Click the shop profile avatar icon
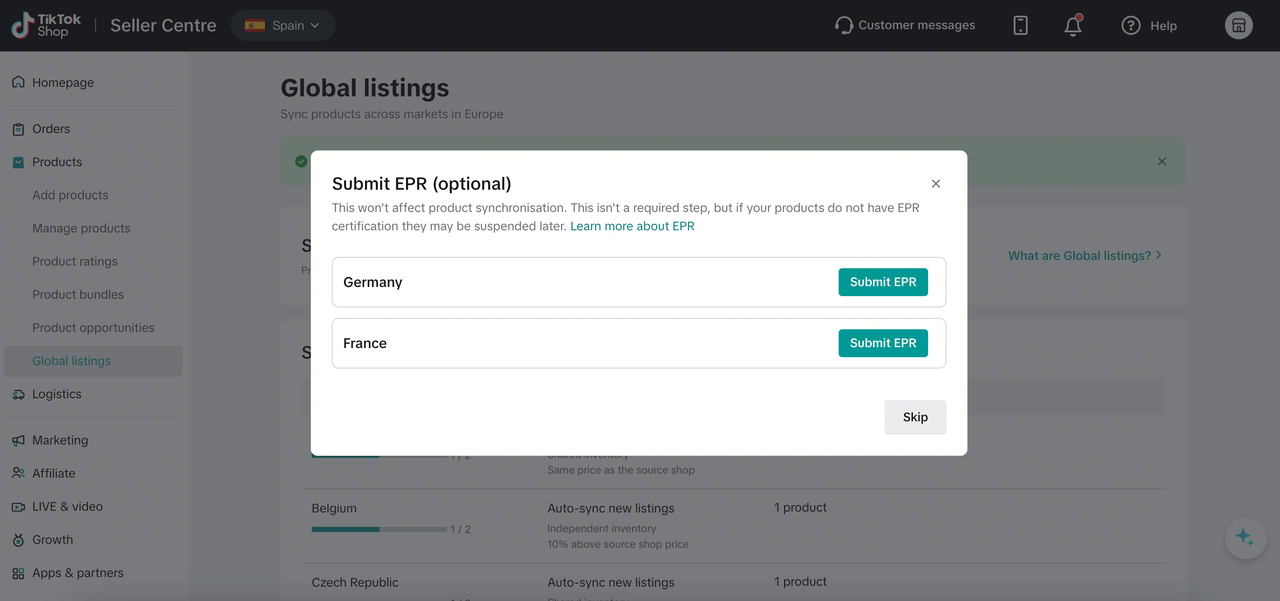1280x601 pixels. click(1239, 26)
